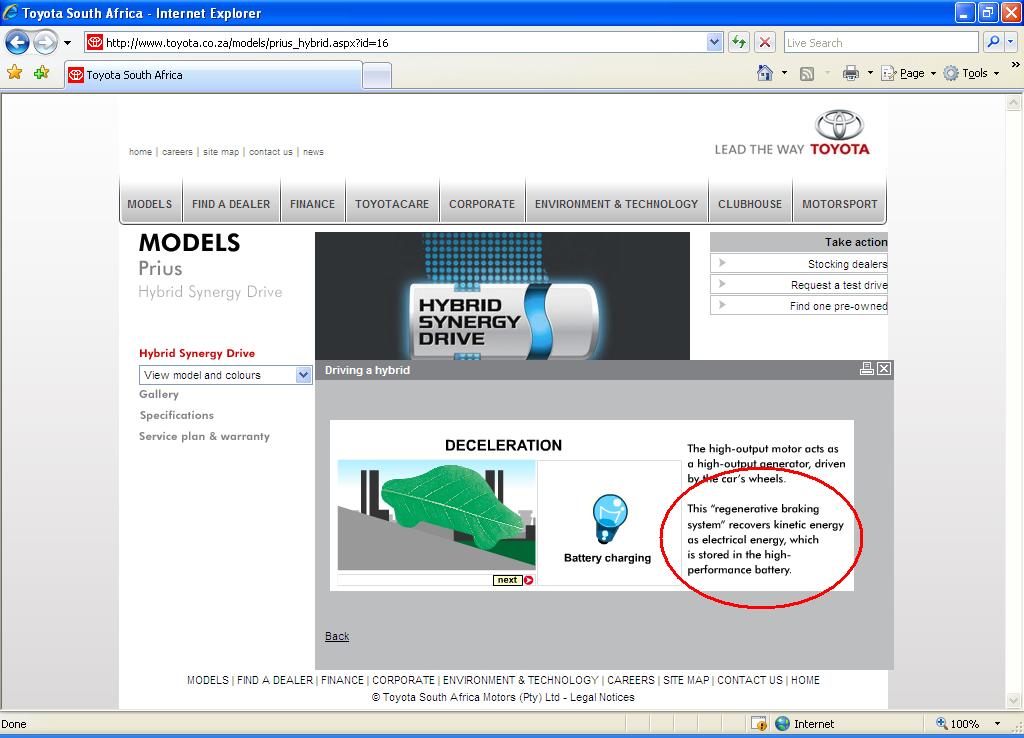1024x738 pixels.
Task: Click the browser Forward arrow button
Action: pyautogui.click(x=45, y=43)
